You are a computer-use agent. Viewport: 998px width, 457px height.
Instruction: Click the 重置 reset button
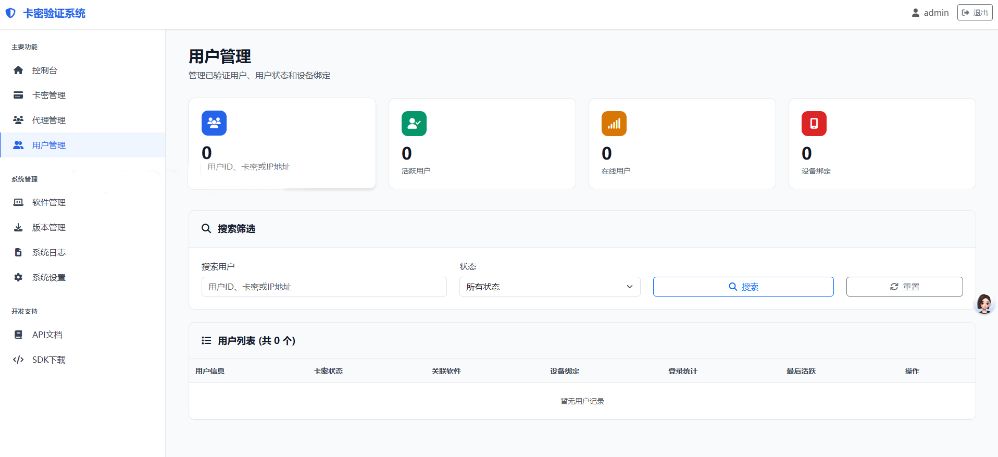pyautogui.click(x=904, y=287)
